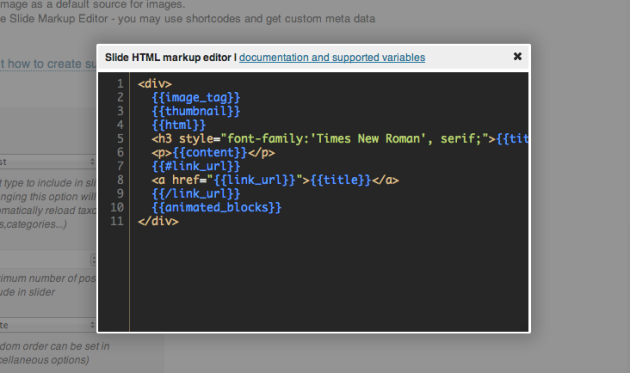Place cursor on {{html}} variable
The image size is (630, 373).
[178, 125]
